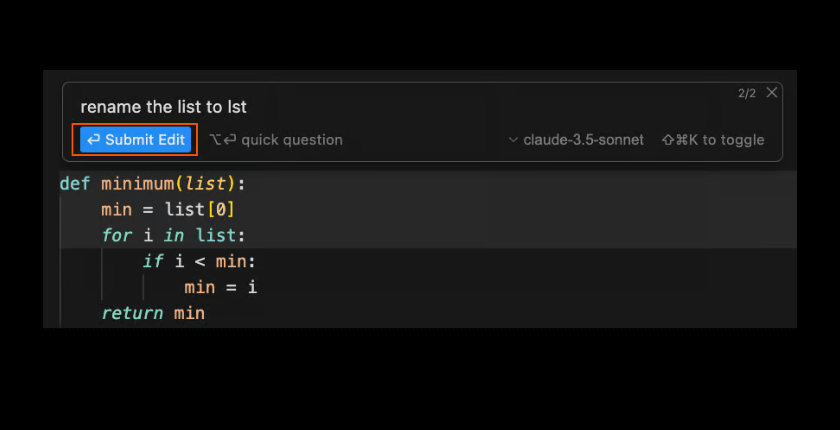Place cursor on the 'min = i' line
Viewport: 840px width, 430px height.
220,288
